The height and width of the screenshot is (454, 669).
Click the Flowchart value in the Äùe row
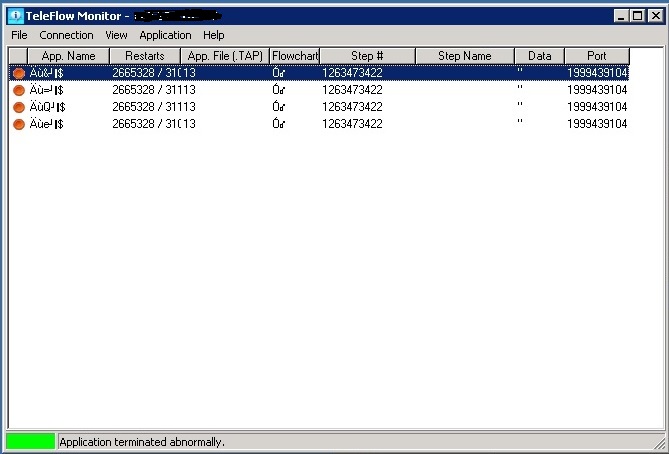tap(279, 124)
